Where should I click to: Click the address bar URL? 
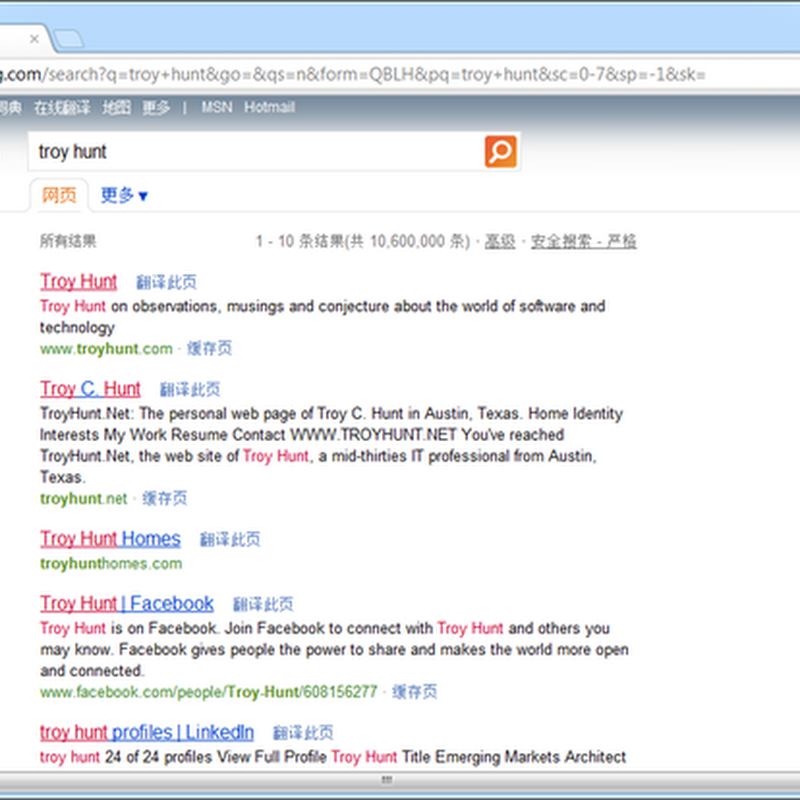pyautogui.click(x=353, y=74)
